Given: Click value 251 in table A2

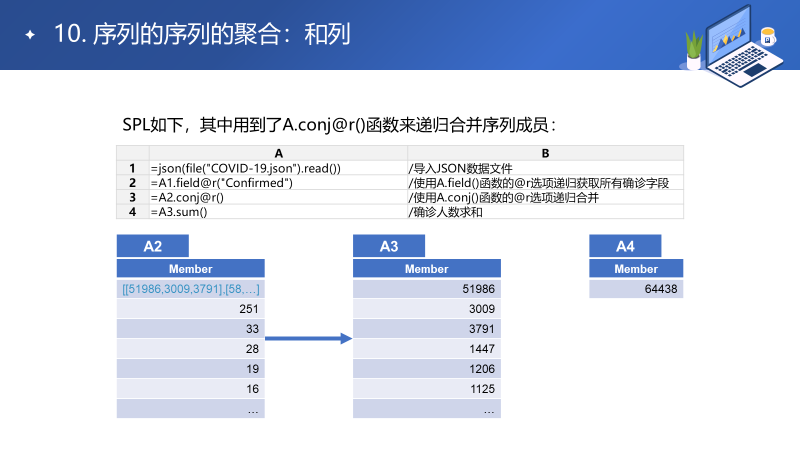Looking at the screenshot, I should 190,309.
